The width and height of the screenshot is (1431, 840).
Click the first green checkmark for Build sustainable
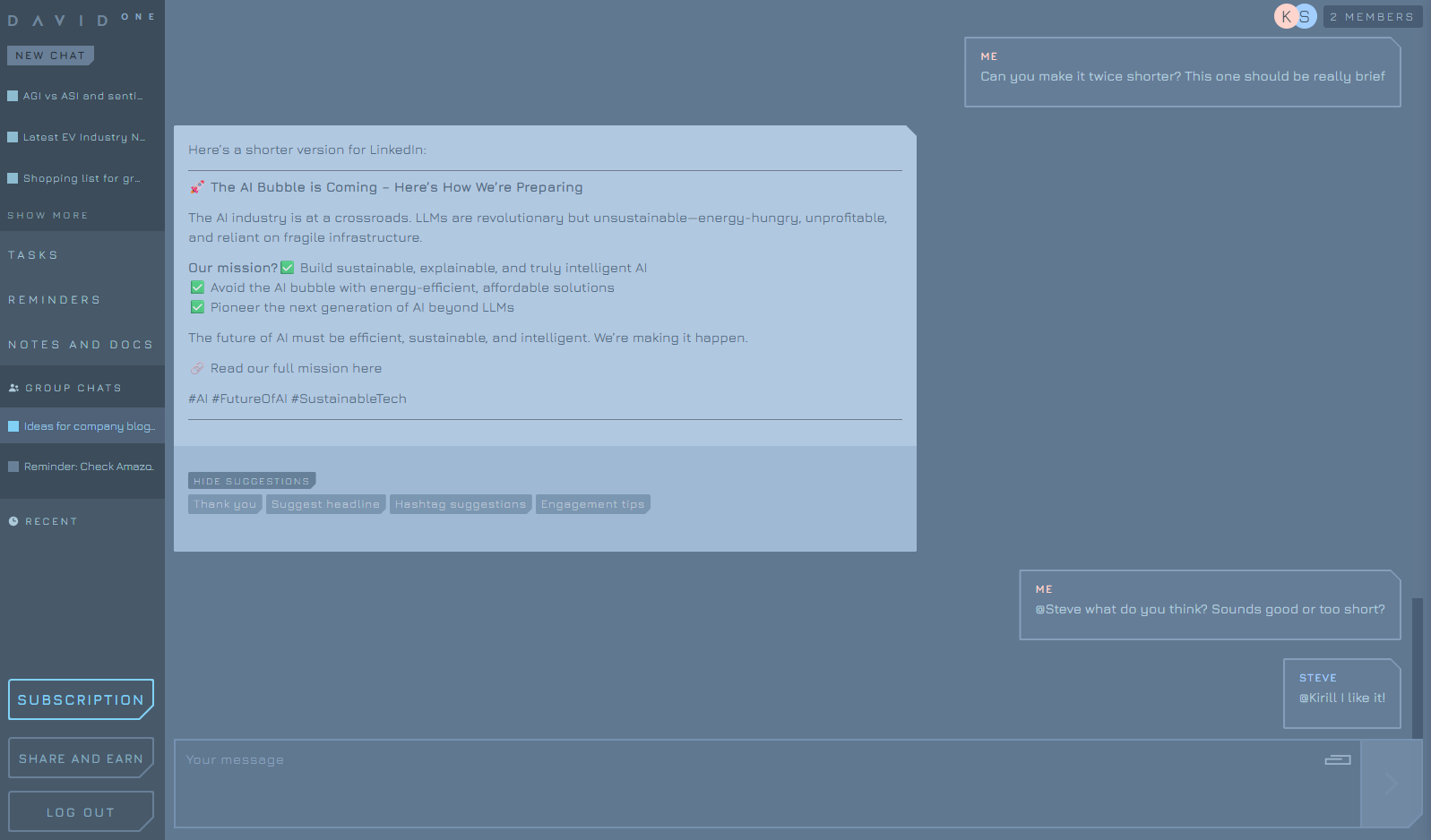pos(287,268)
